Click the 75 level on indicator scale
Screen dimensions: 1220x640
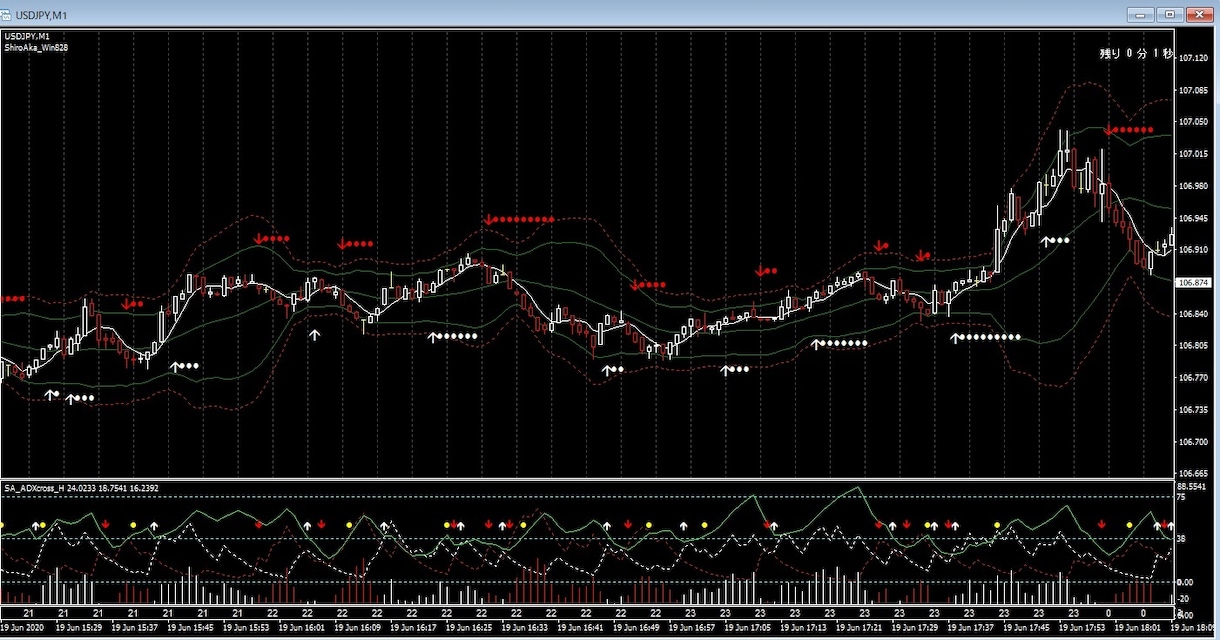click(1181, 496)
